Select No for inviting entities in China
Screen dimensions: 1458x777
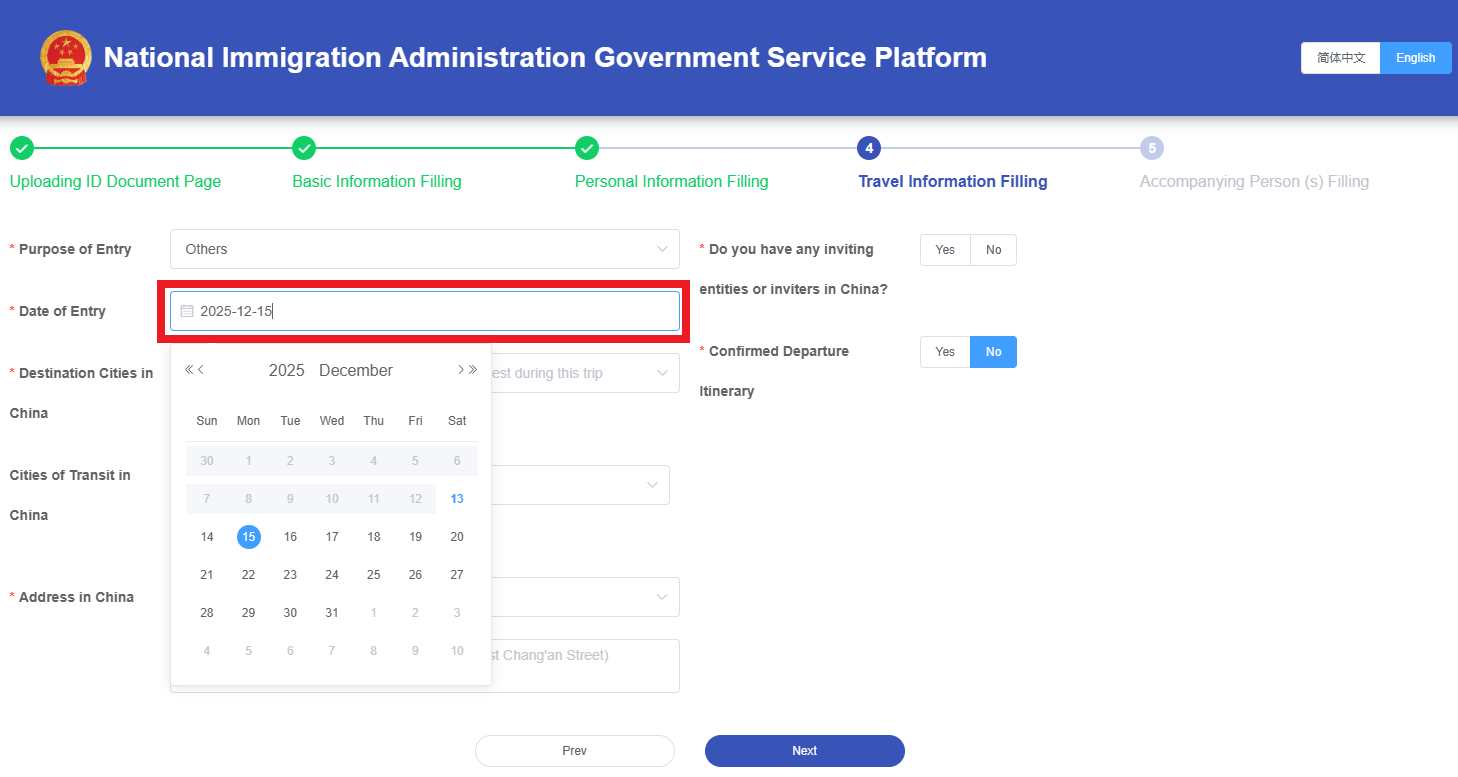point(994,250)
